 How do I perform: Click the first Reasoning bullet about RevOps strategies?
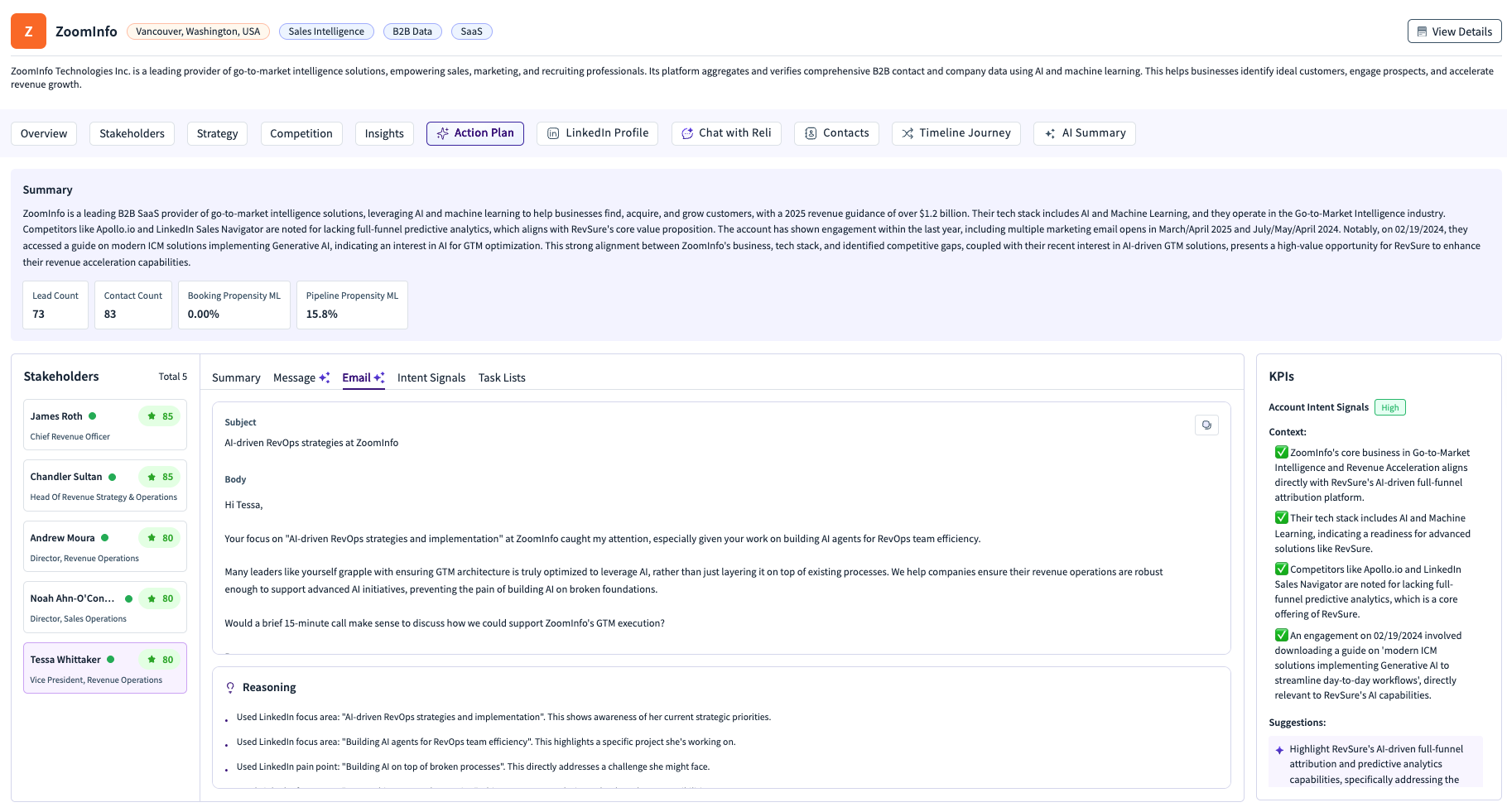[503, 717]
